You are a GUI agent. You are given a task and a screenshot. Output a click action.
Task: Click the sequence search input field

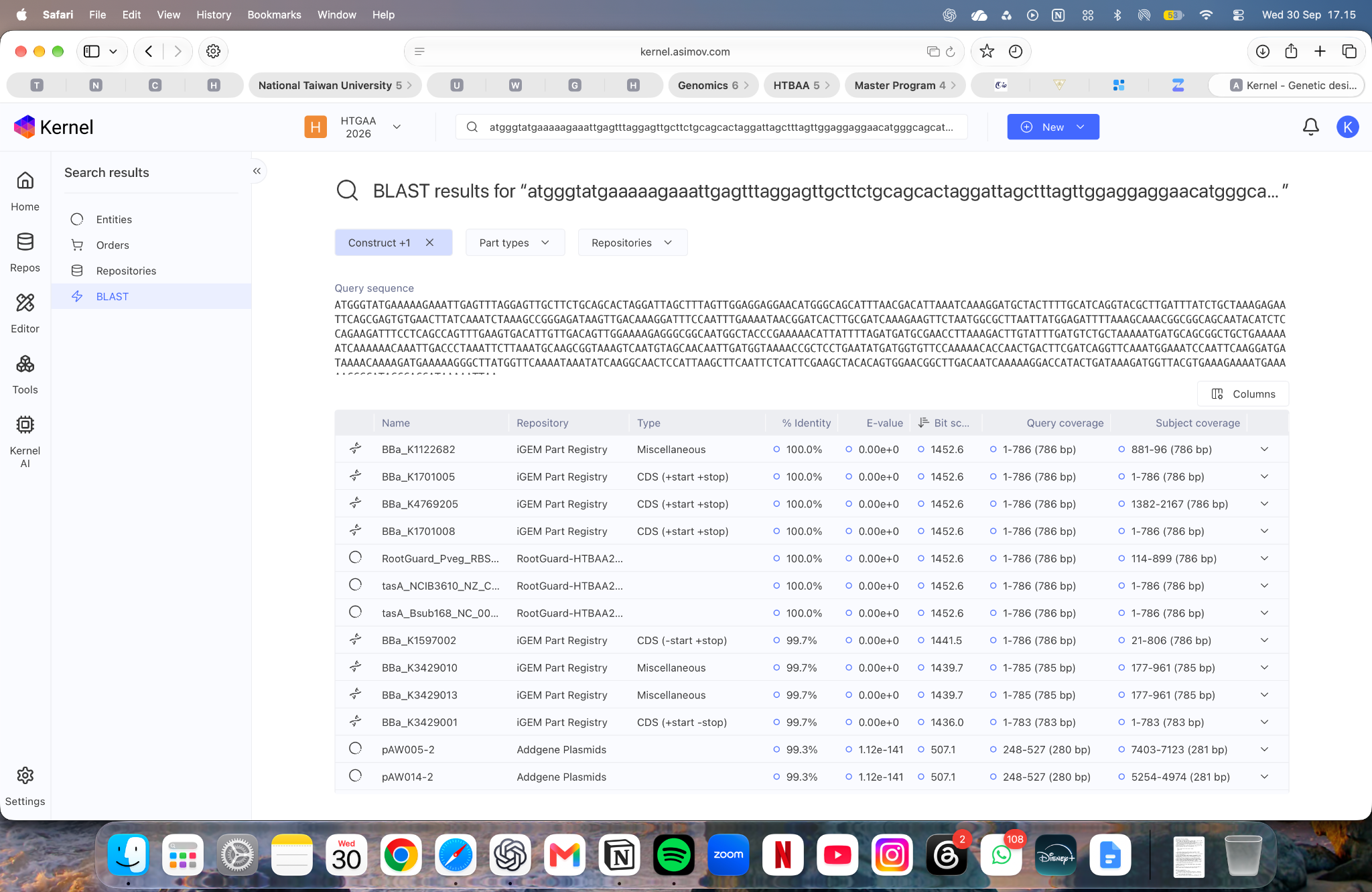(x=711, y=127)
